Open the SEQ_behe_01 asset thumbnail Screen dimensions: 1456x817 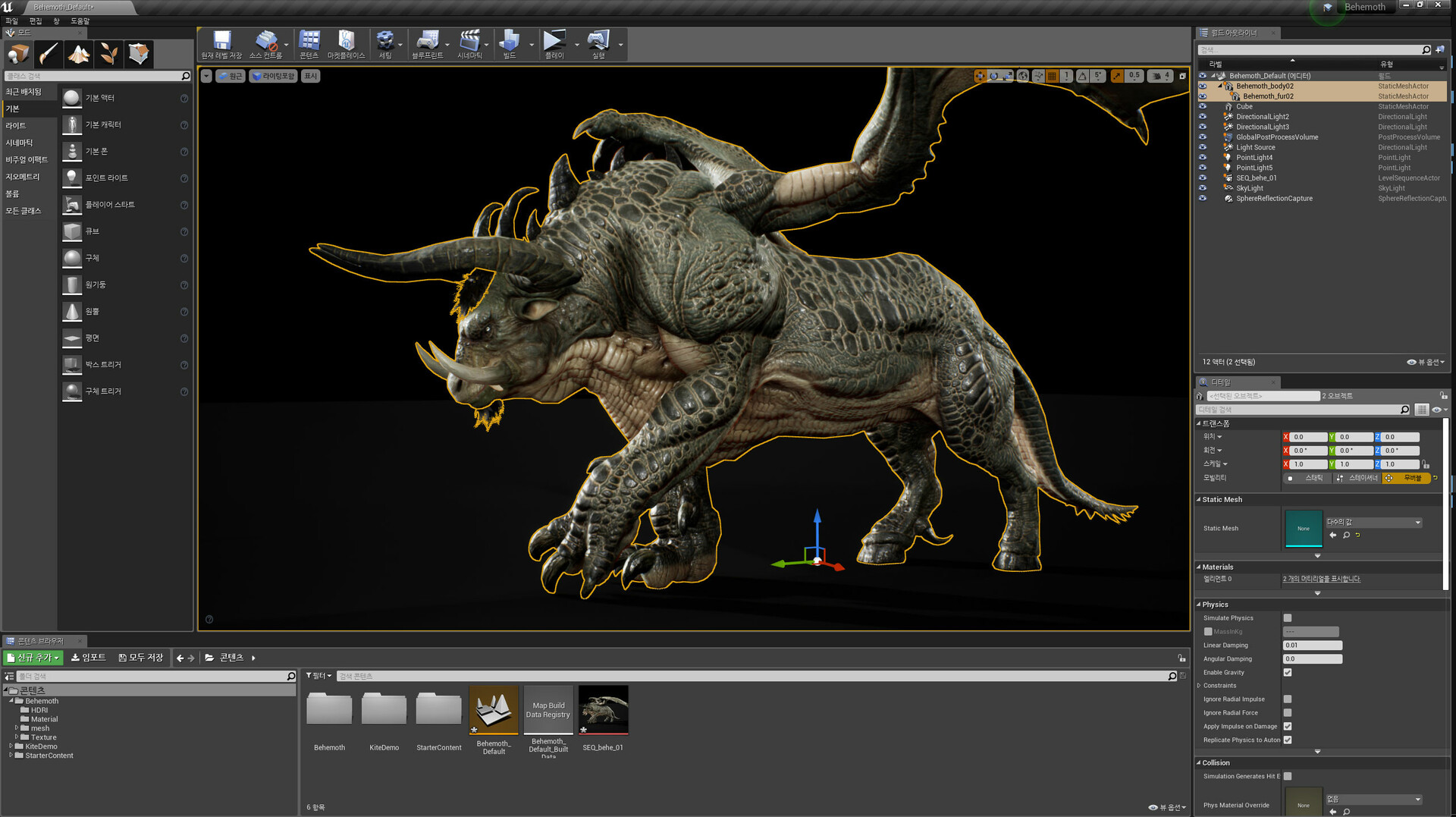tap(603, 710)
